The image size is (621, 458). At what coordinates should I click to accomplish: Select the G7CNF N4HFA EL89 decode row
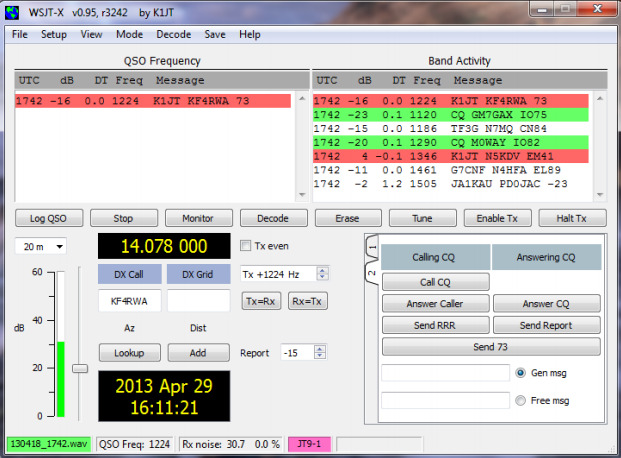pyautogui.click(x=451, y=170)
